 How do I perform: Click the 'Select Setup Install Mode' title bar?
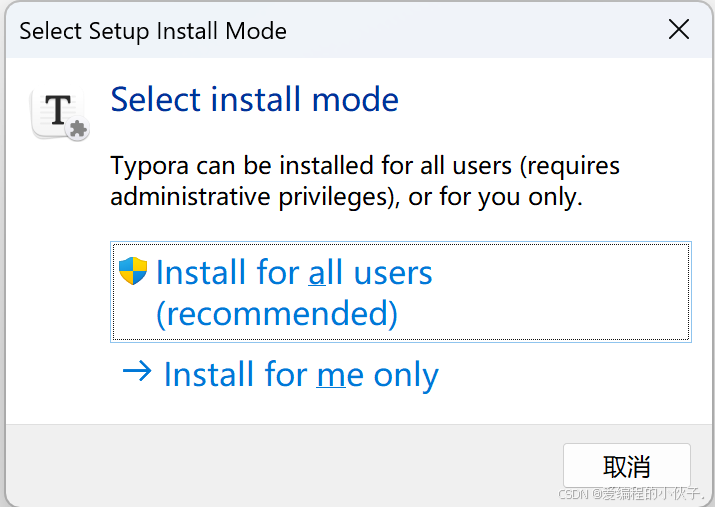[x=153, y=31]
